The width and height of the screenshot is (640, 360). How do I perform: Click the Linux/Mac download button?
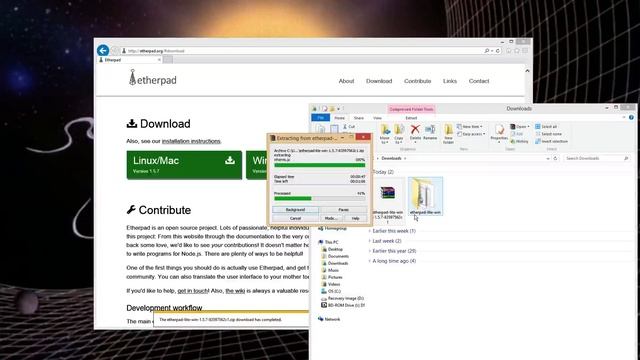point(184,165)
